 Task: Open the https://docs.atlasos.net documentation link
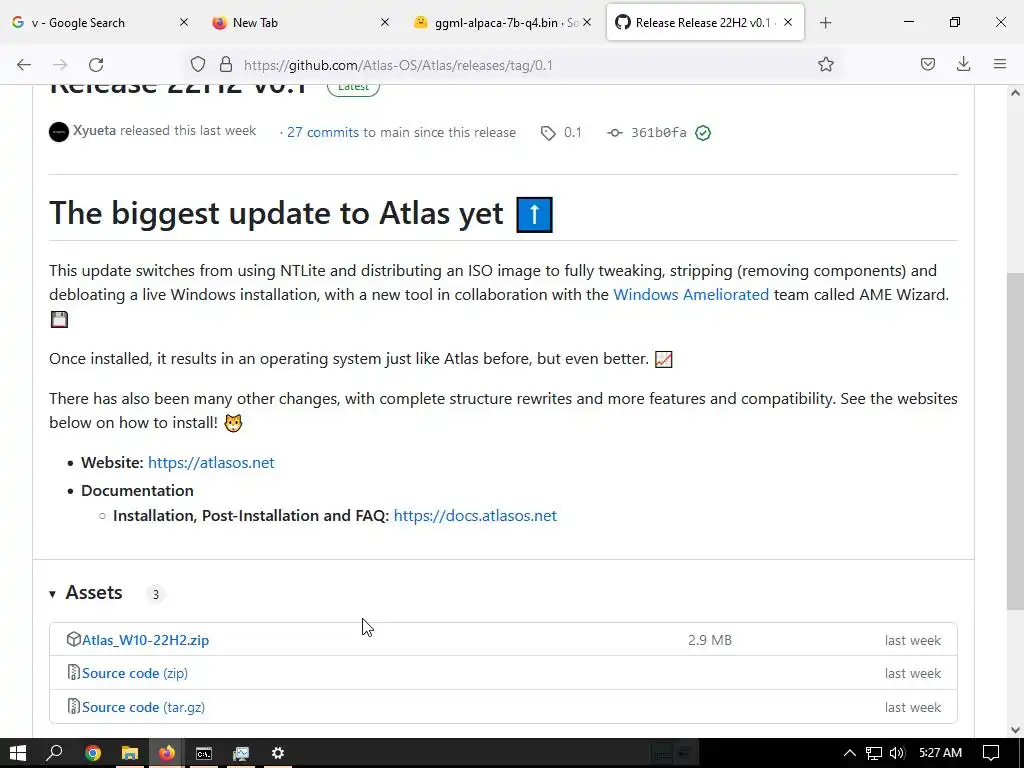coord(475,515)
